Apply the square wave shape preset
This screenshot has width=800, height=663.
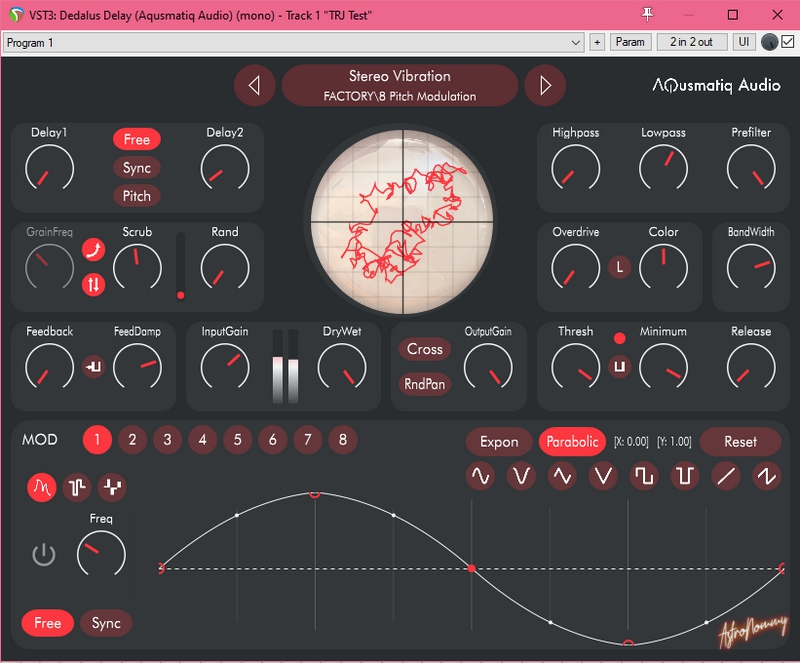643,477
